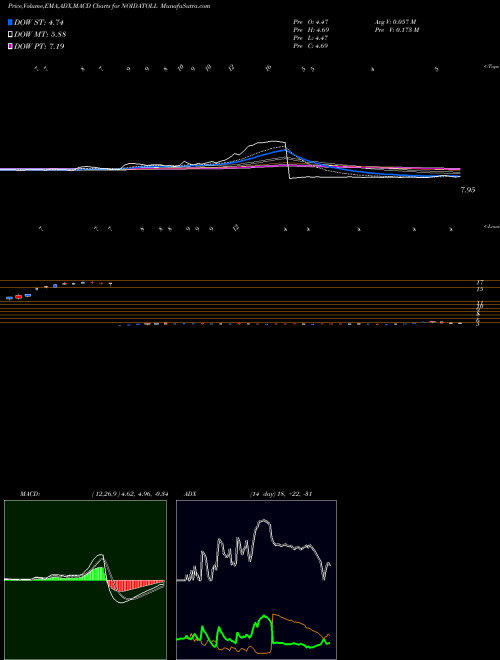Image resolution: width=500 pixels, height=660 pixels.
Task: Click the 7.95 price label beside EMA lines
Action: (468, 190)
